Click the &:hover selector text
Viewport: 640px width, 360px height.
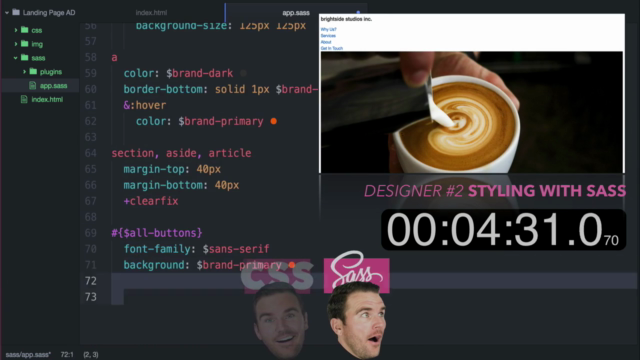click(x=145, y=105)
